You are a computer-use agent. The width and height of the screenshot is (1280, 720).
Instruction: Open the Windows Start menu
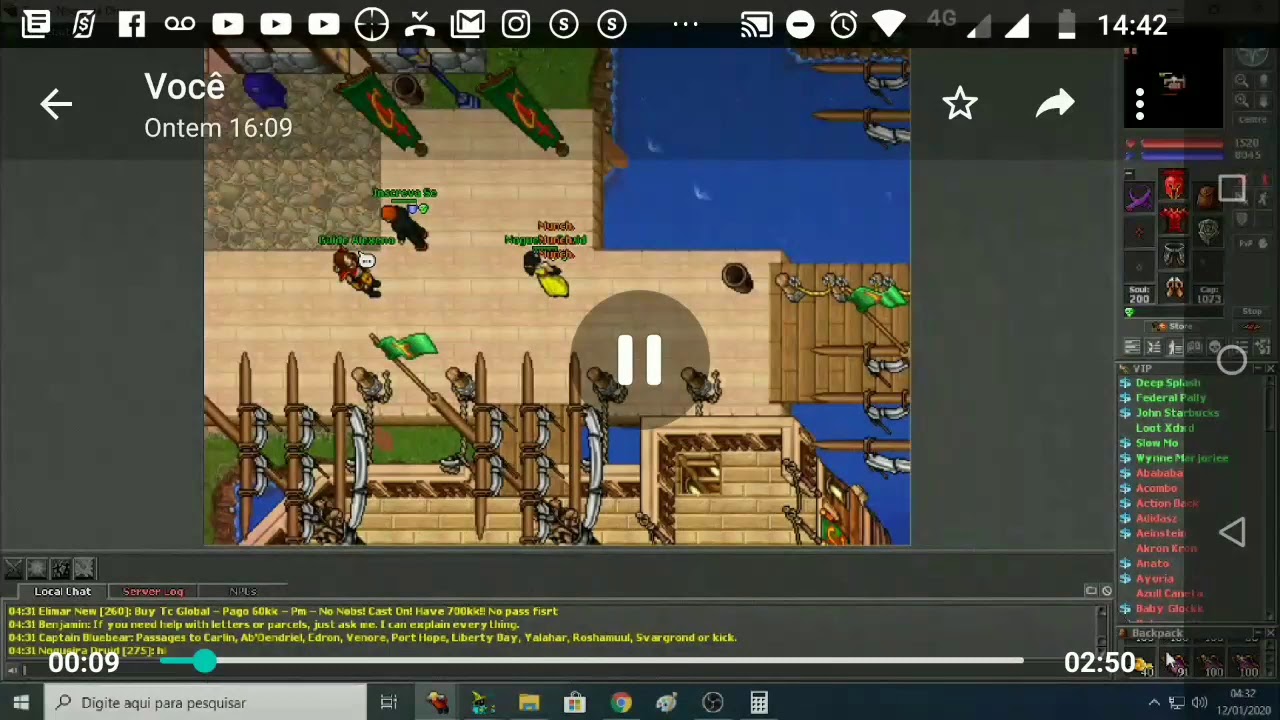[x=21, y=703]
